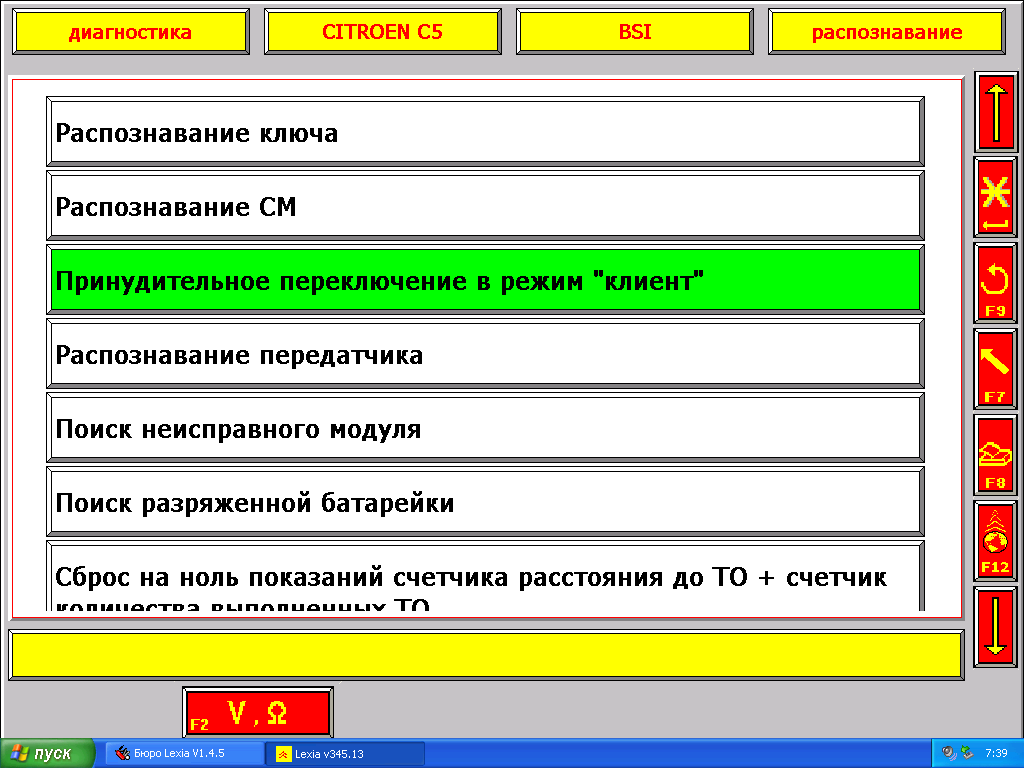Screen dimensions: 1024x768
Task: Select 'Поиск разряженной батарейки' entry
Action: 485,503
